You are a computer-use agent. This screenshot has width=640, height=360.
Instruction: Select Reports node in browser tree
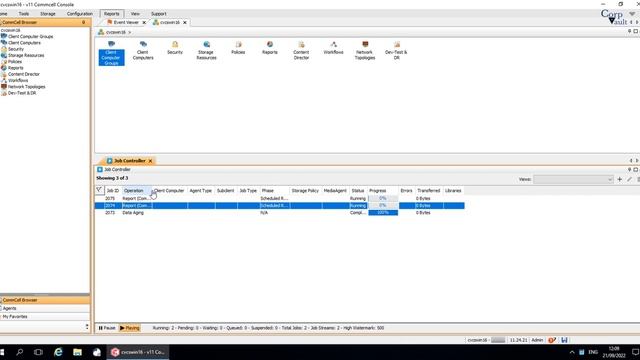tap(16, 68)
